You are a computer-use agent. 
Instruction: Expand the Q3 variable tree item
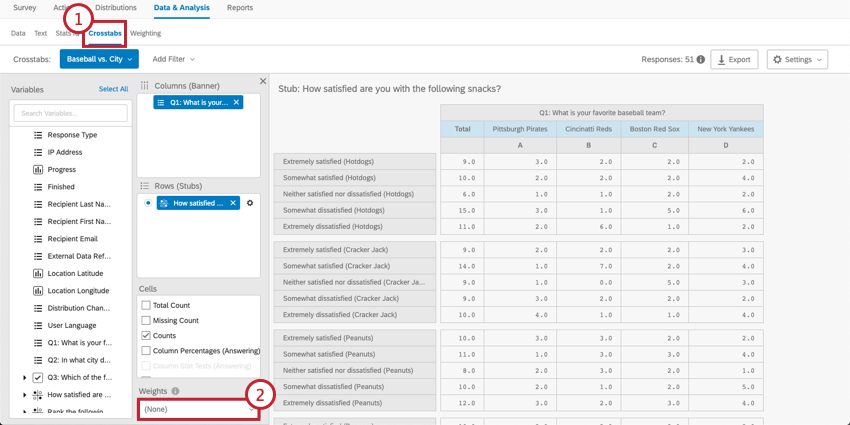click(x=24, y=378)
